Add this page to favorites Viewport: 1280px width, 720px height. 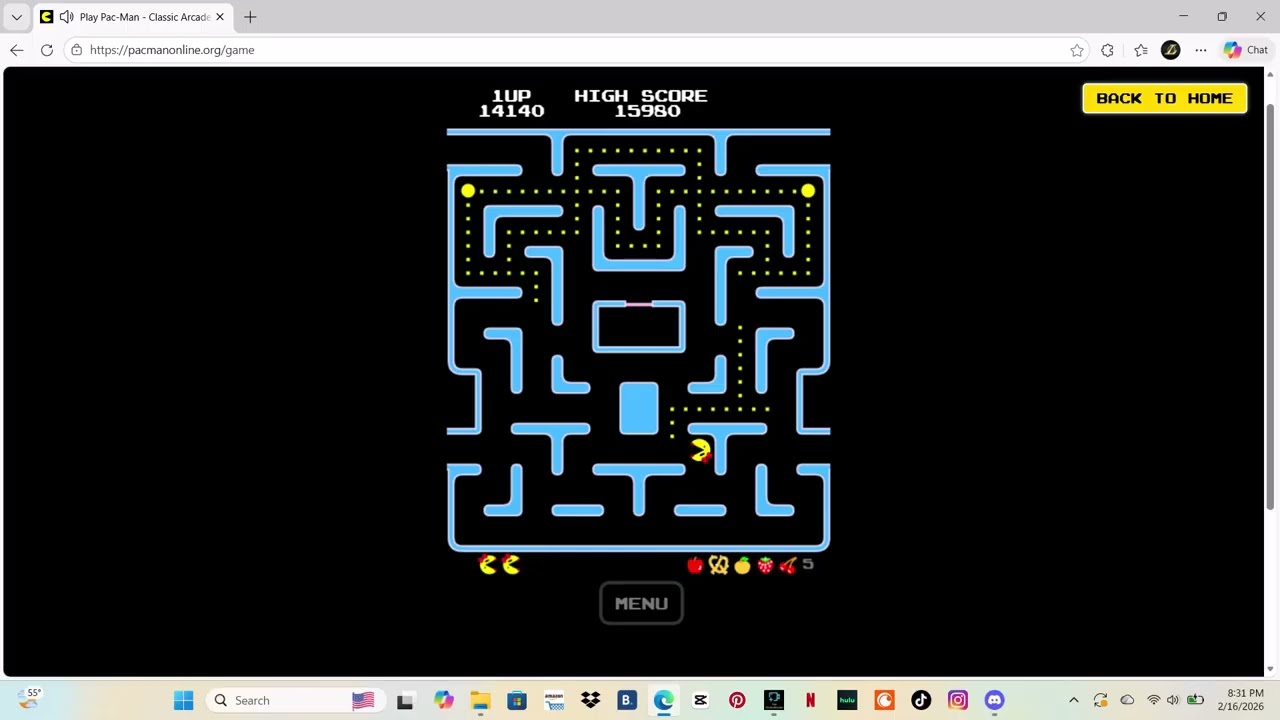click(1077, 50)
